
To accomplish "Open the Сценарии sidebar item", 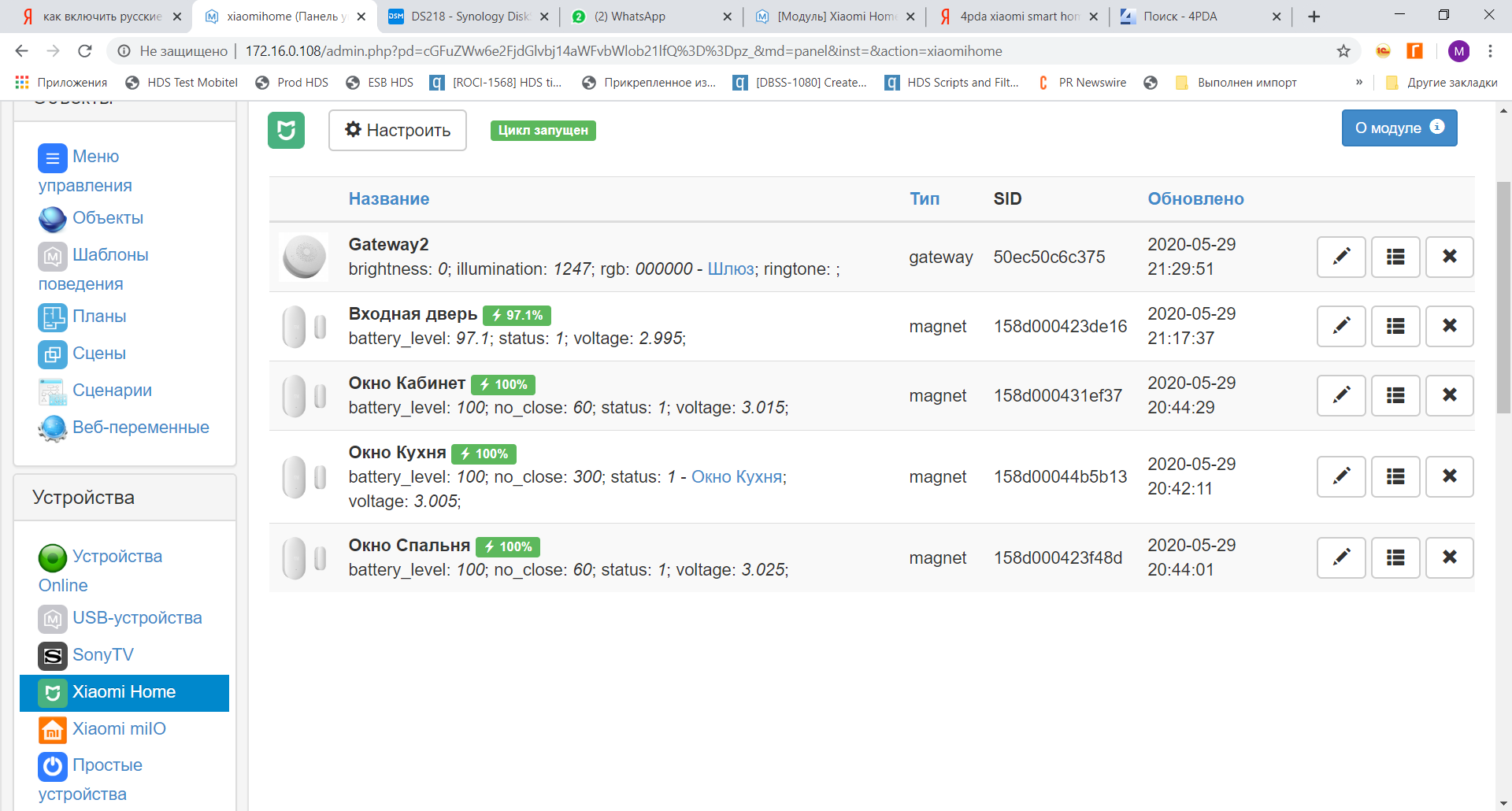I will pyautogui.click(x=112, y=390).
